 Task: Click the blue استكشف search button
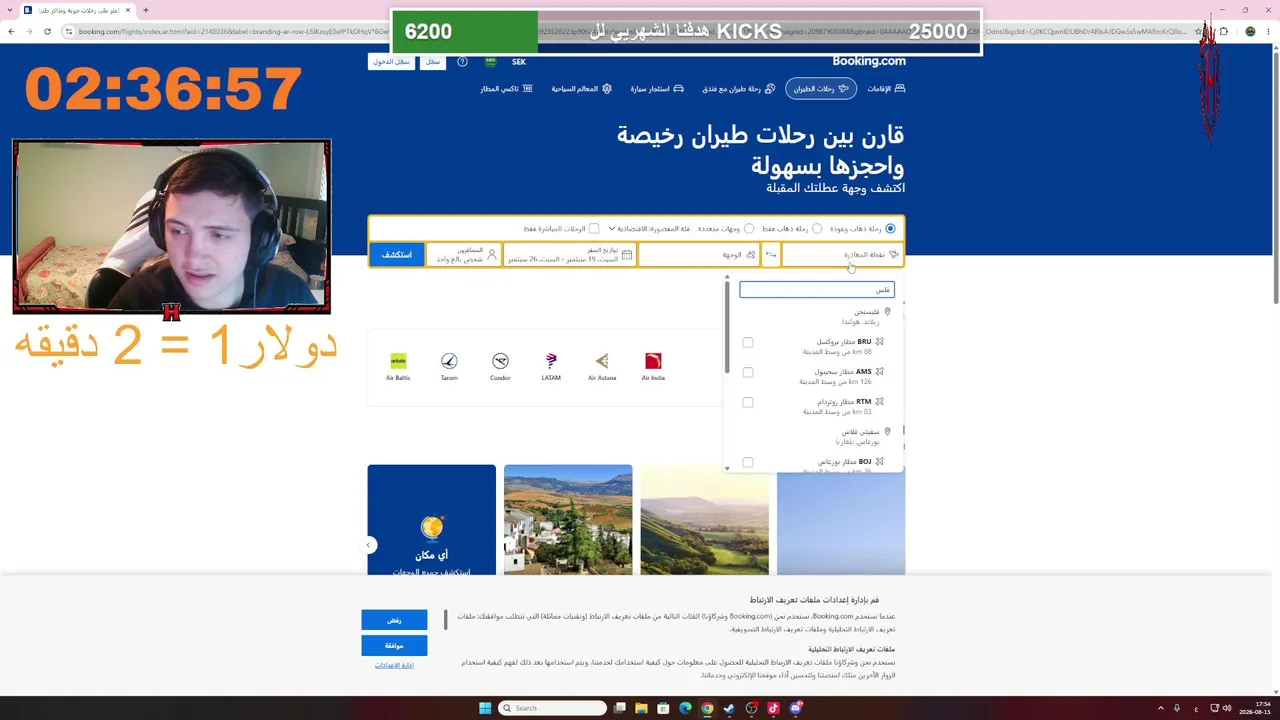point(397,255)
